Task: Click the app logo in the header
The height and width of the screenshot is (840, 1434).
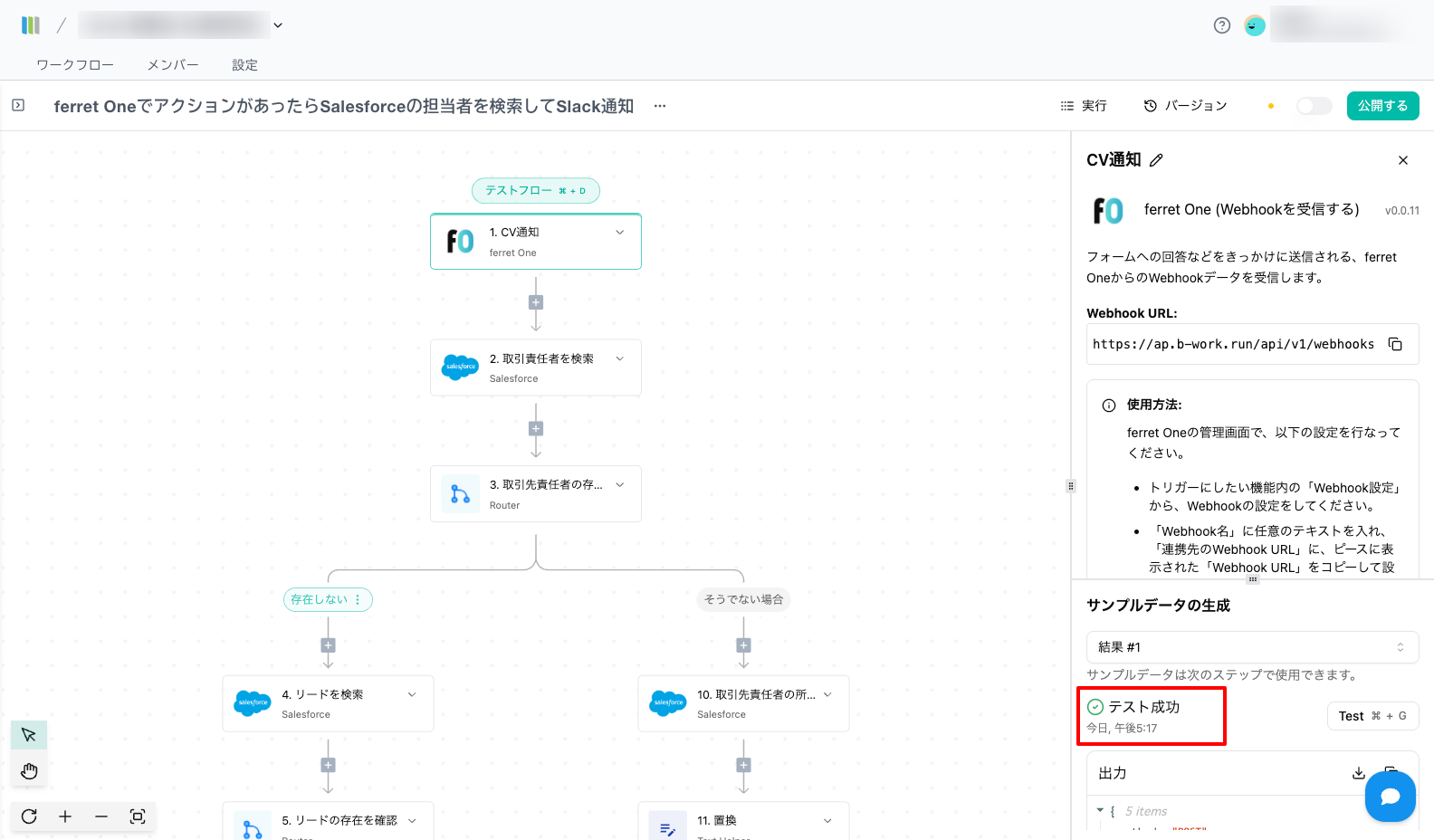Action: tap(31, 25)
